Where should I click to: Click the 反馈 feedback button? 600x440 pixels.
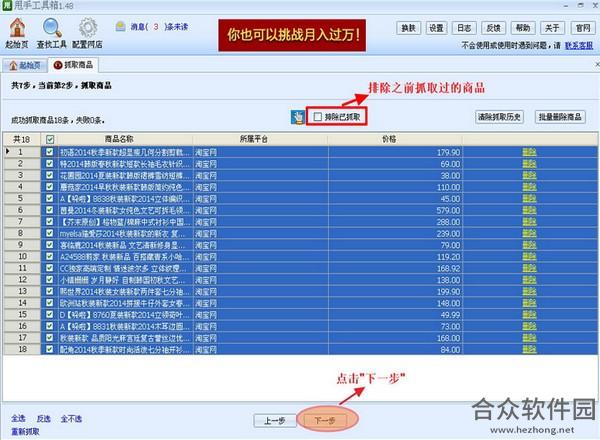(x=493, y=28)
